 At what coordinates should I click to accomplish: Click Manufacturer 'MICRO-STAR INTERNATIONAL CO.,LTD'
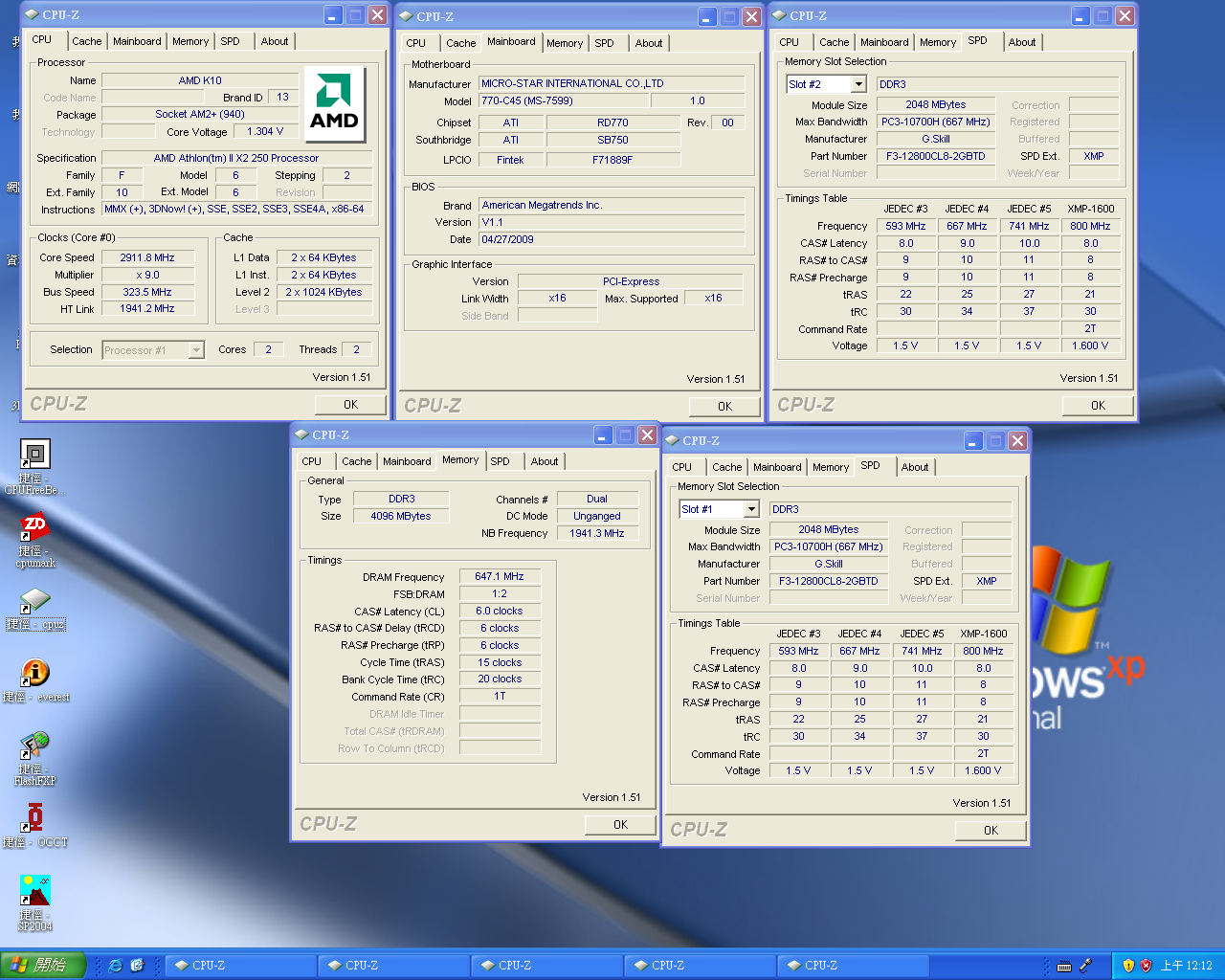pyautogui.click(x=612, y=83)
